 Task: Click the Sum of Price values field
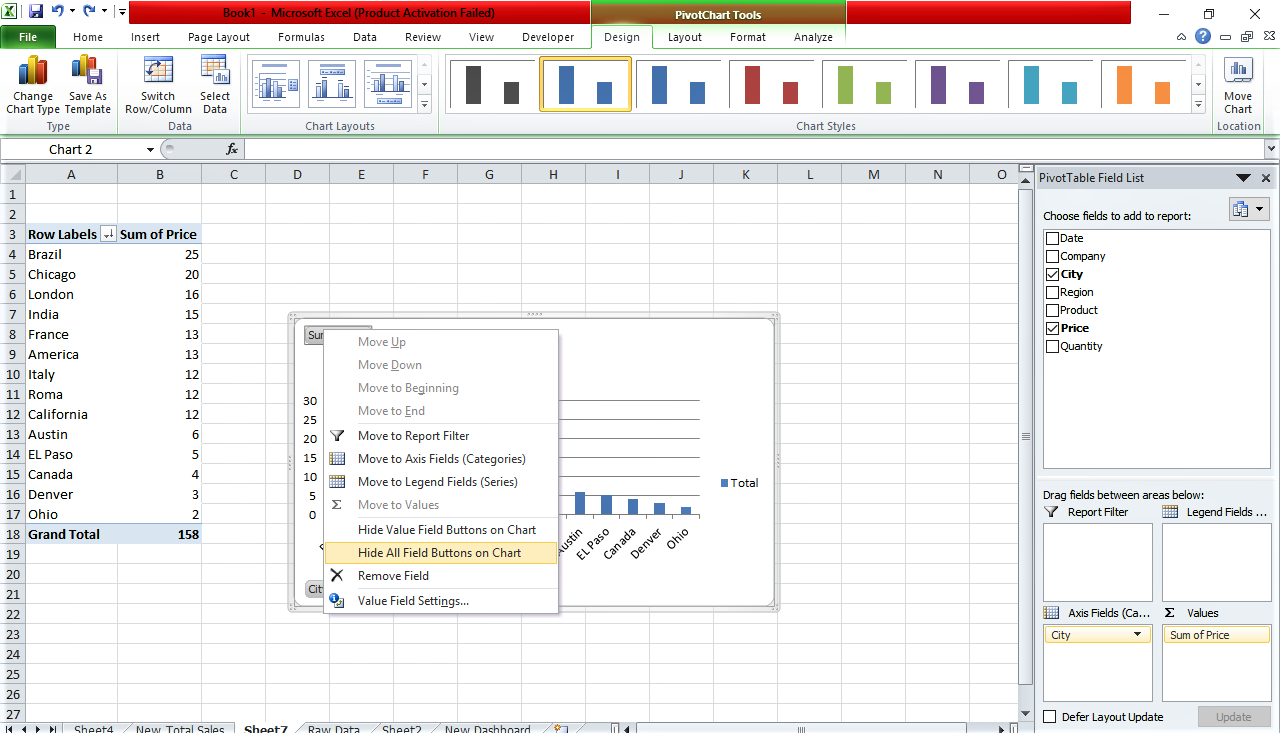pos(1217,635)
